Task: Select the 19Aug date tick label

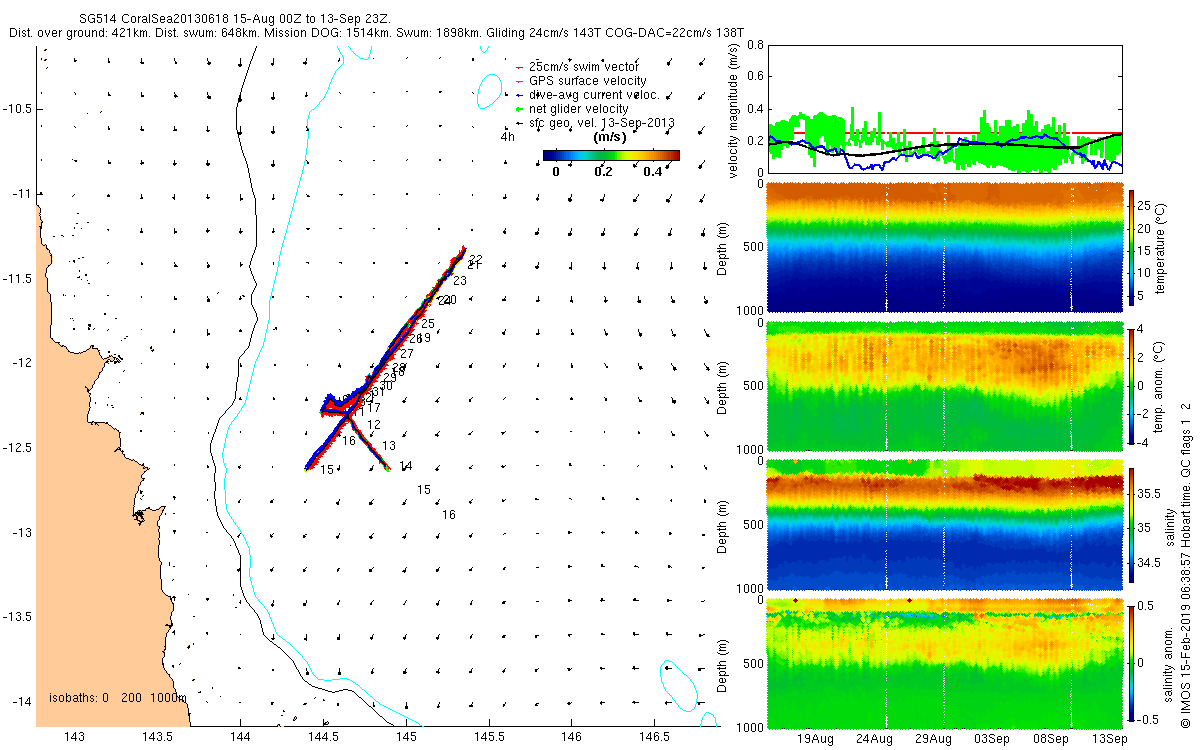Action: pyautogui.click(x=816, y=739)
